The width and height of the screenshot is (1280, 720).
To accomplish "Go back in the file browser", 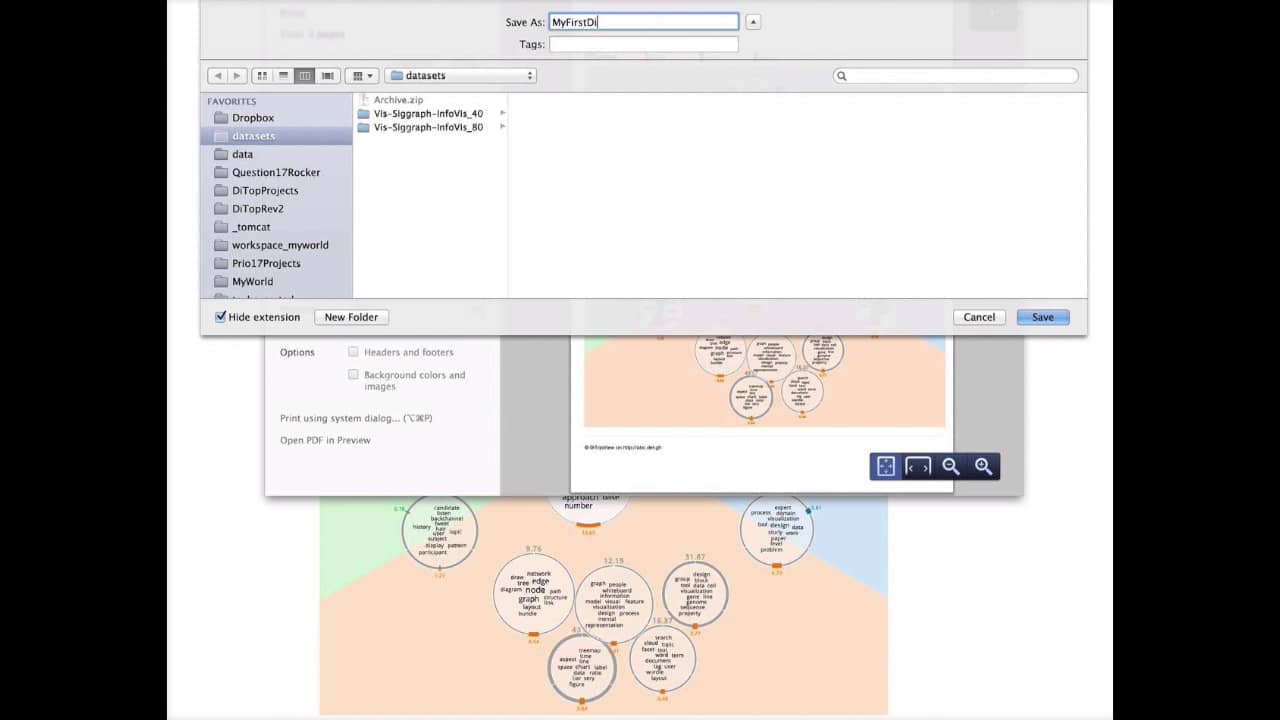I will click(x=218, y=75).
